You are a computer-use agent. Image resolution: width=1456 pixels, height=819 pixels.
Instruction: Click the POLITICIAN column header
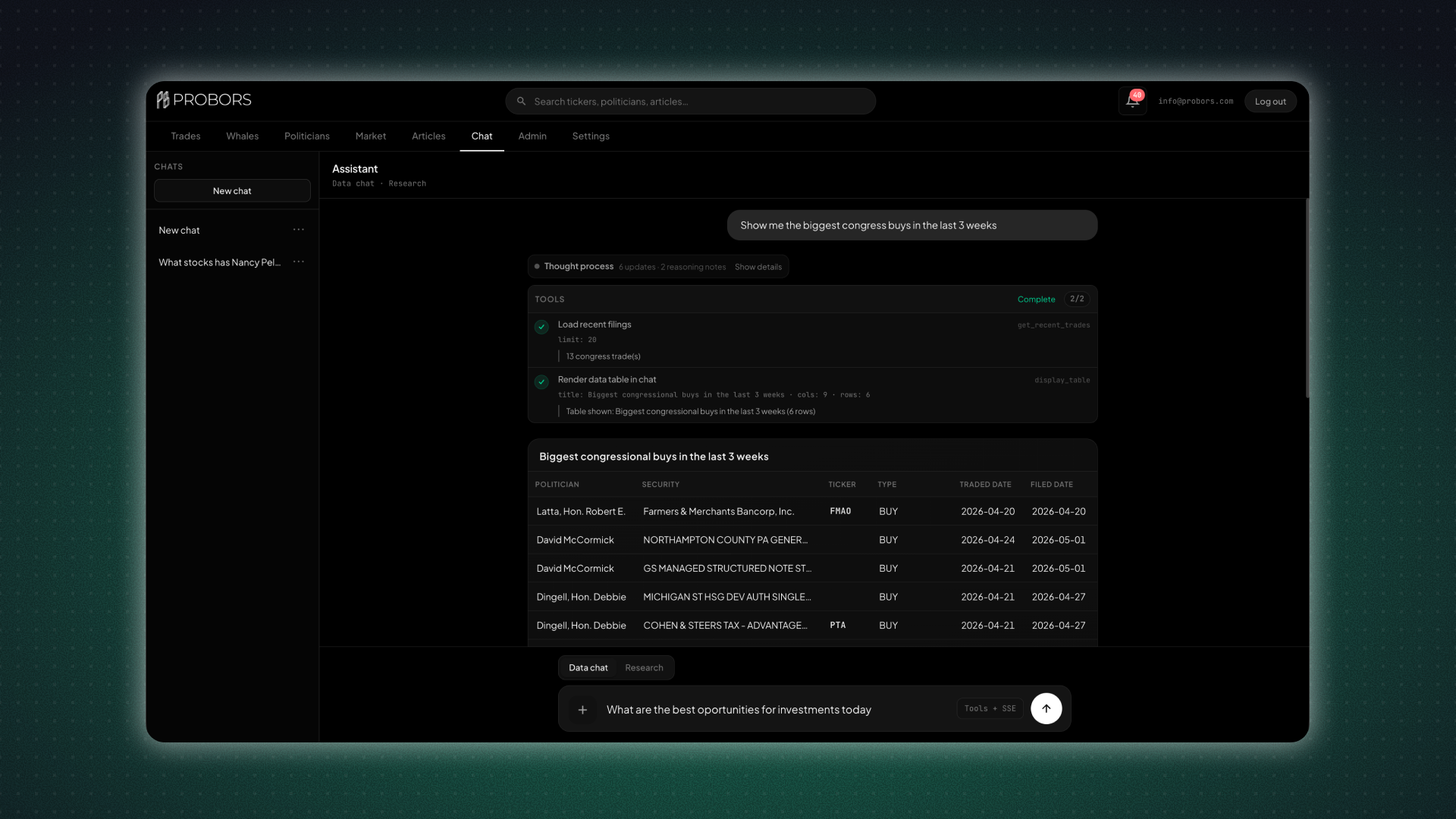[557, 485]
